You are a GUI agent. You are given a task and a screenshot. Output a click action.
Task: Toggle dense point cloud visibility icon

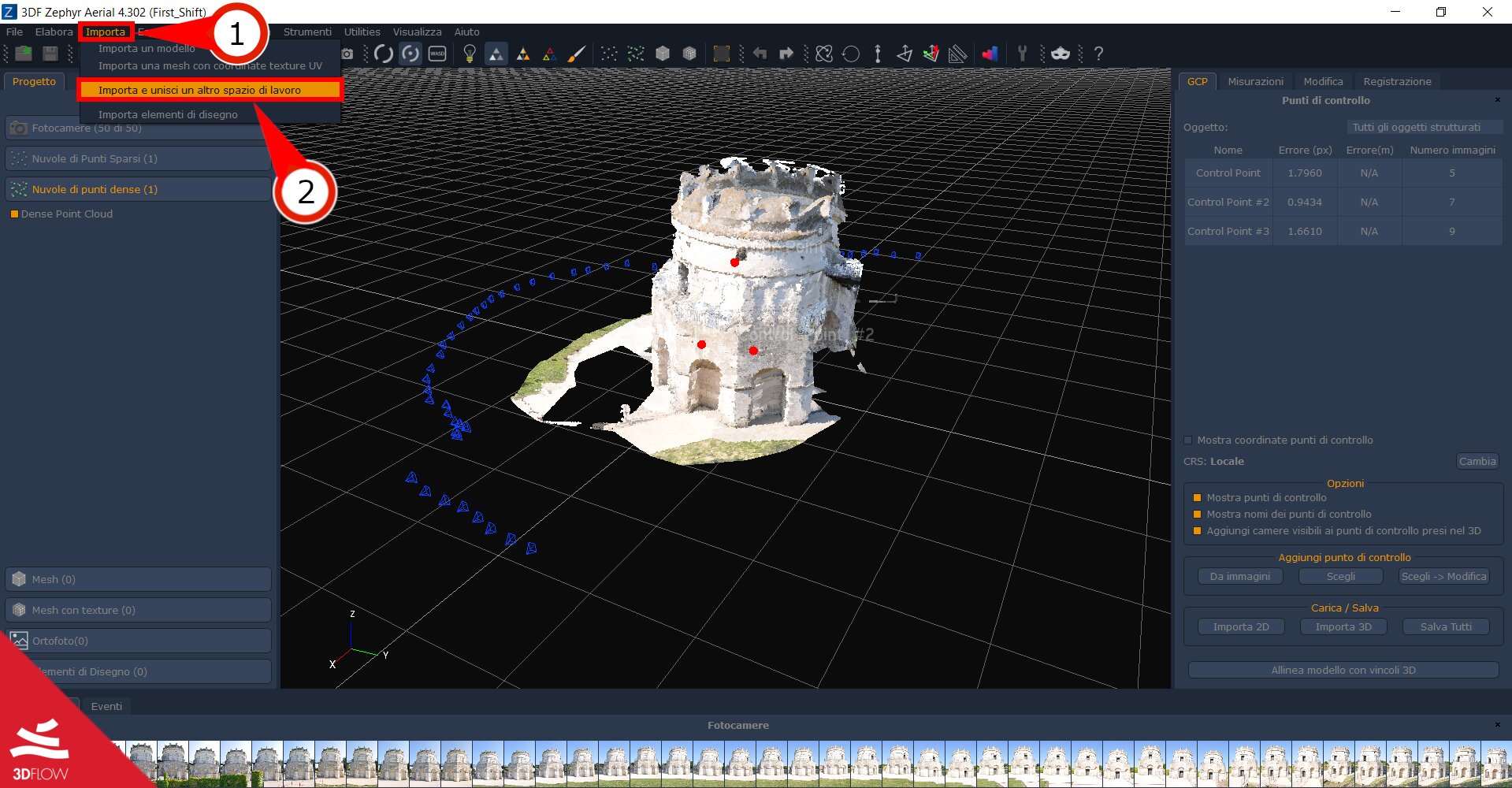click(x=635, y=54)
